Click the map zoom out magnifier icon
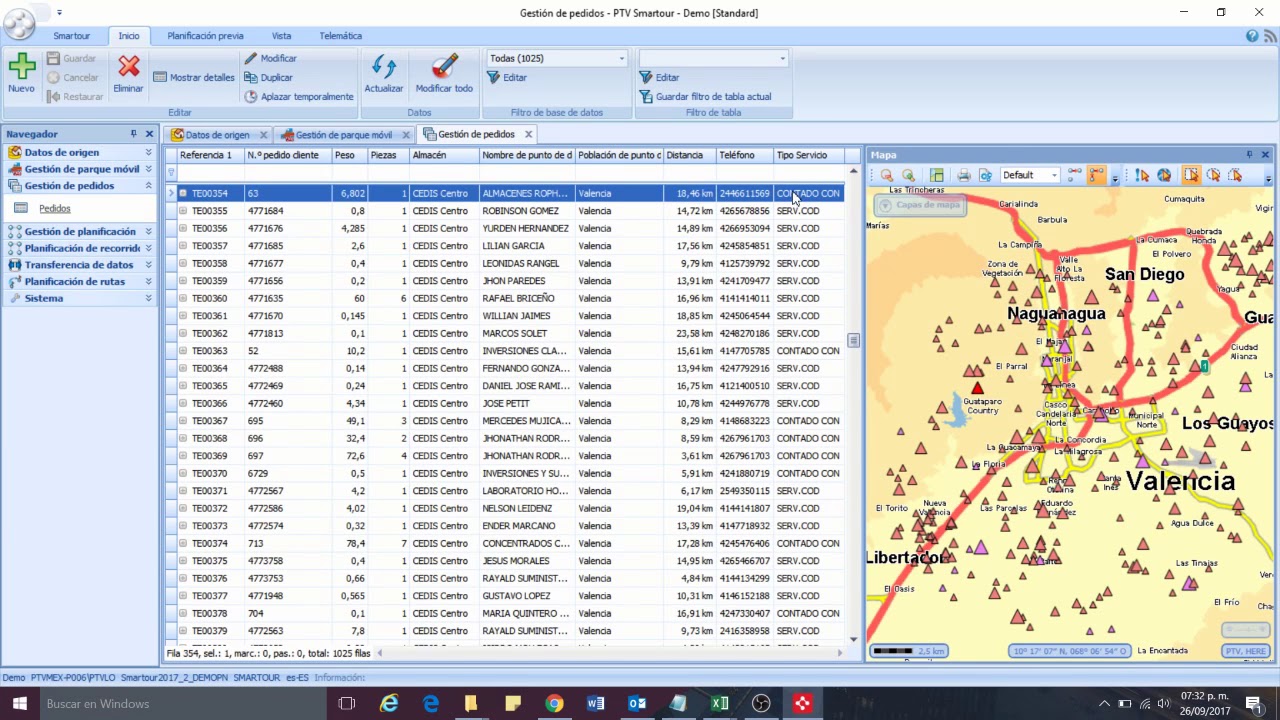The height and width of the screenshot is (720, 1280). click(x=886, y=175)
